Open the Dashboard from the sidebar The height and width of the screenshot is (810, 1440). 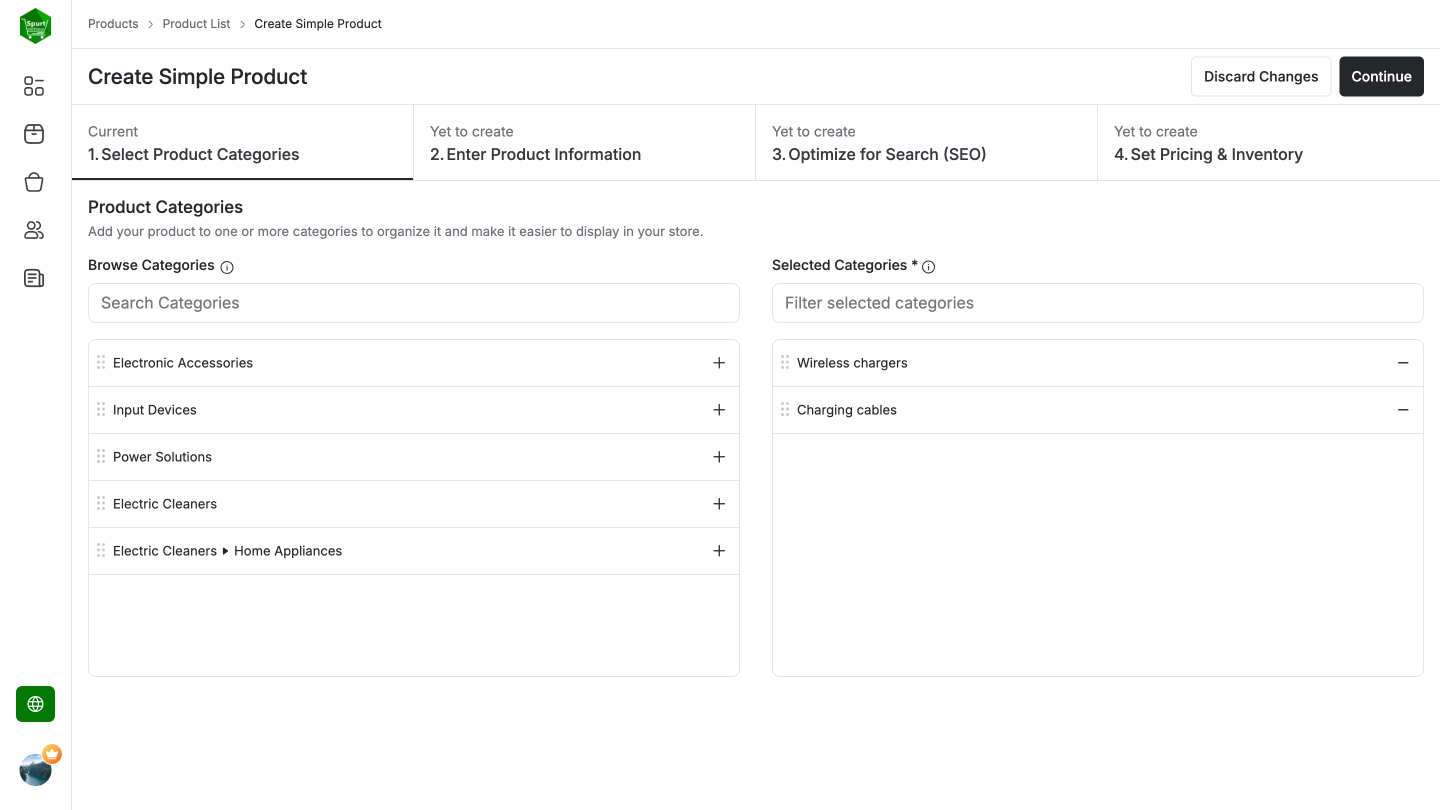[33, 86]
